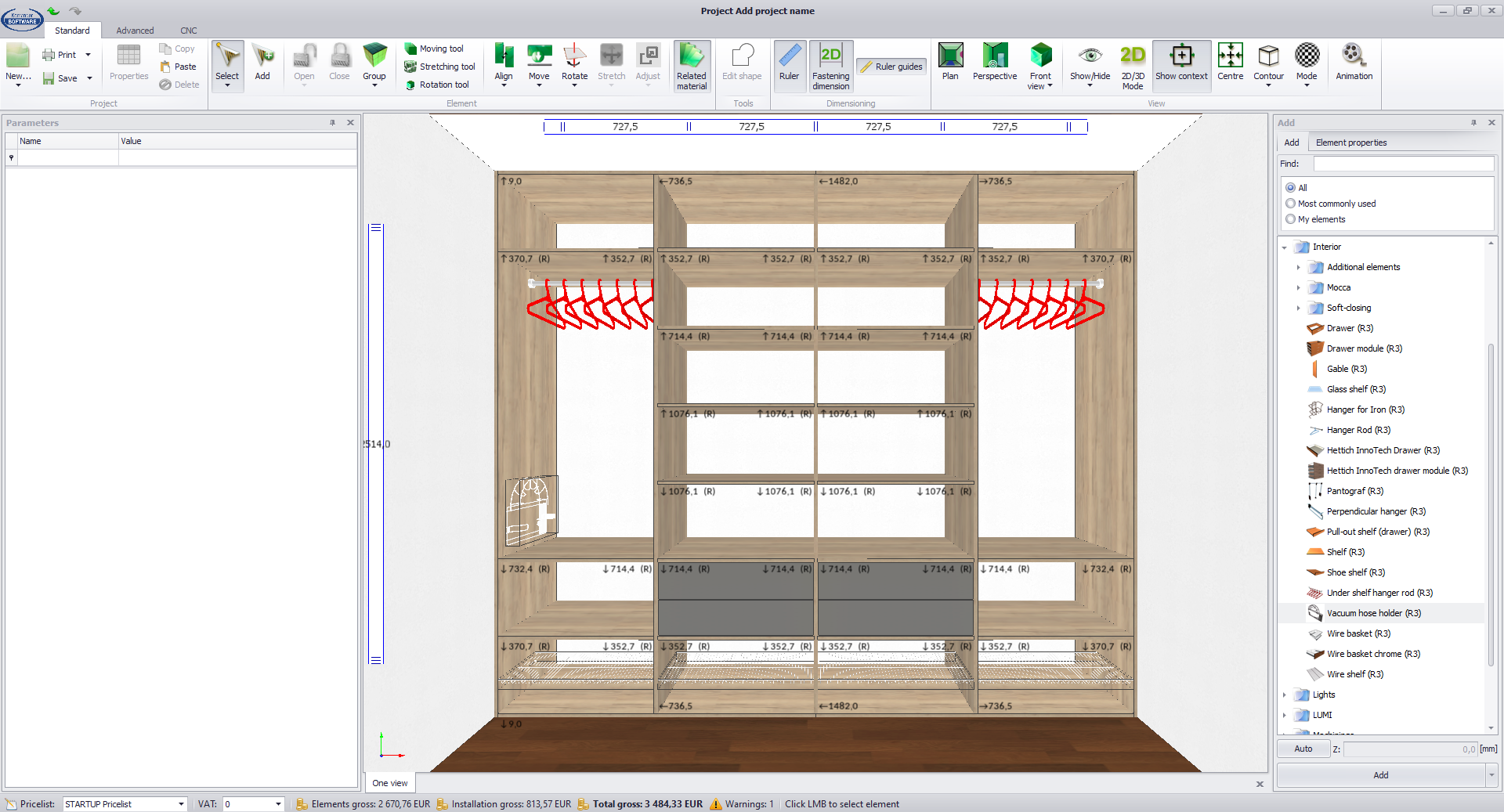Select the My elements radio option

(x=1291, y=219)
